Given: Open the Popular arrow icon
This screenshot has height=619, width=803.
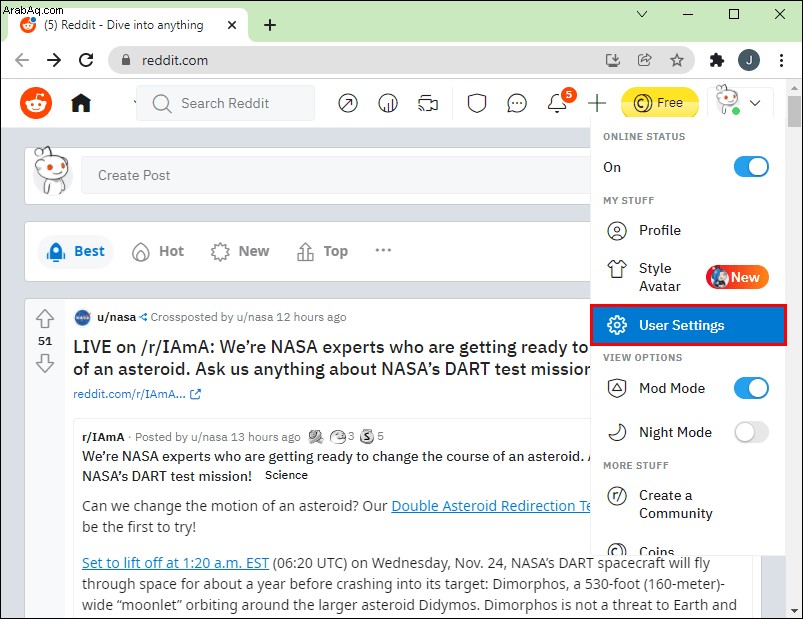Looking at the screenshot, I should tap(348, 103).
